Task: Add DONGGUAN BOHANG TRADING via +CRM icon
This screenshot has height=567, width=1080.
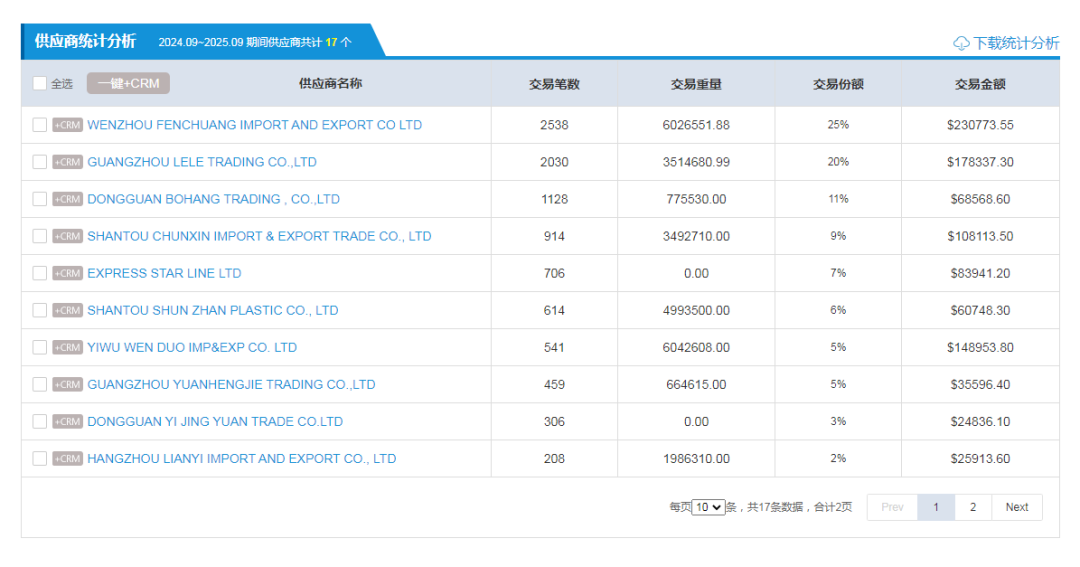Action: [67, 199]
